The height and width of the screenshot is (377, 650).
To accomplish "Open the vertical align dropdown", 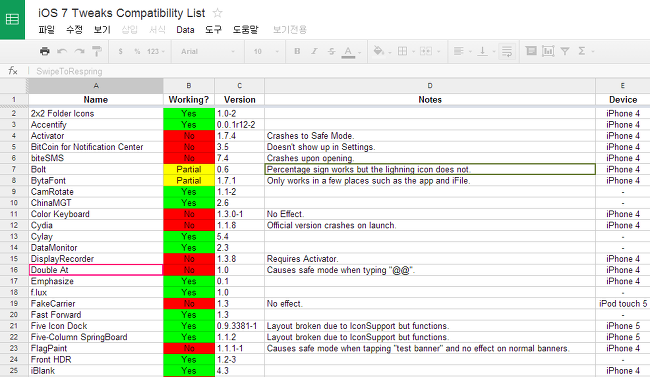I will (x=486, y=51).
